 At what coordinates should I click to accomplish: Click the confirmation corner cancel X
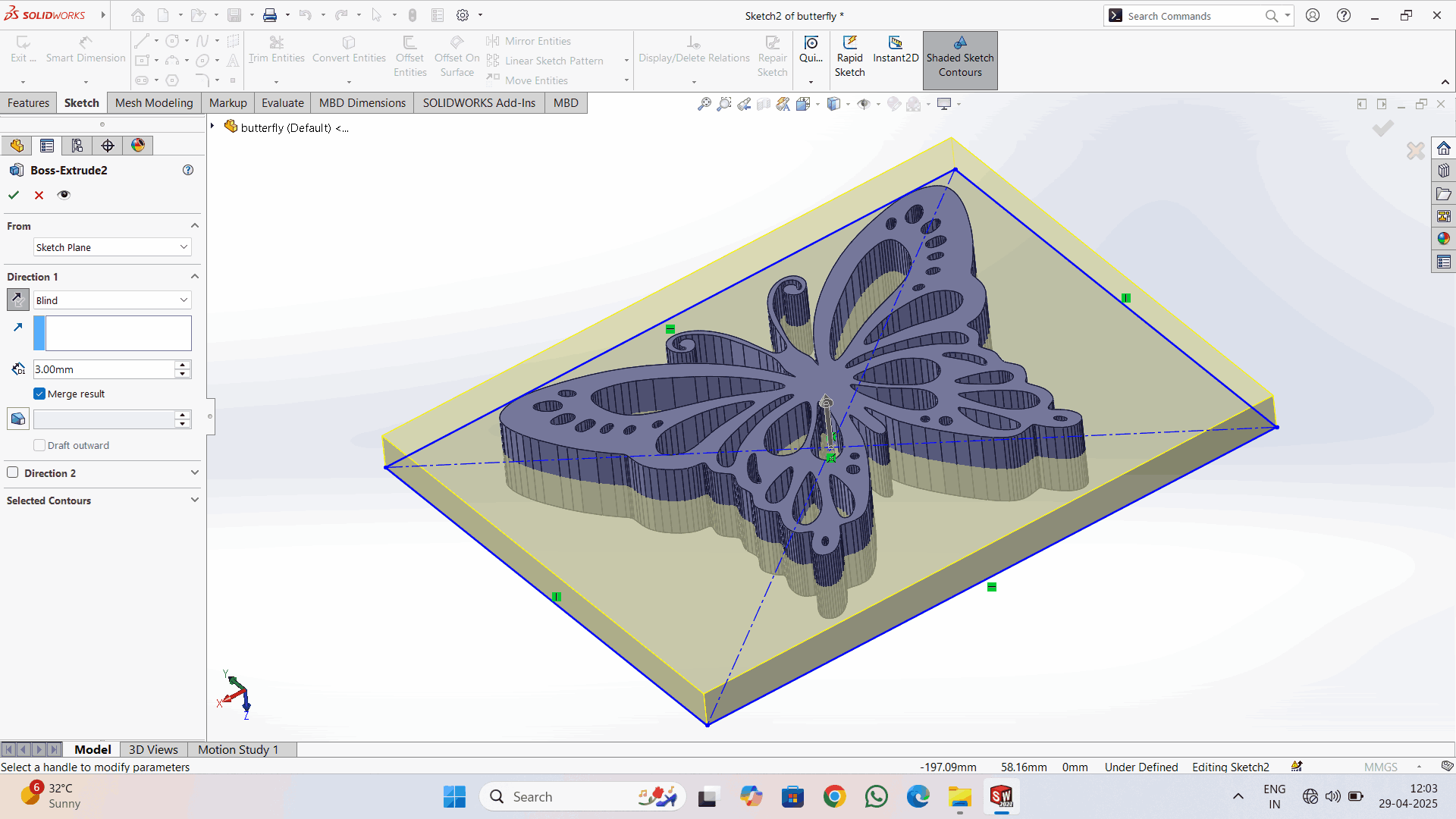click(x=1415, y=150)
